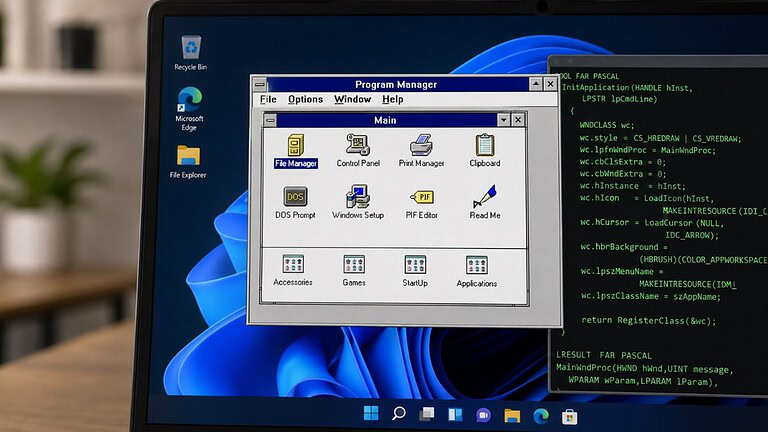Close the Main group window
Viewport: 768px width, 432px height.
(518, 120)
